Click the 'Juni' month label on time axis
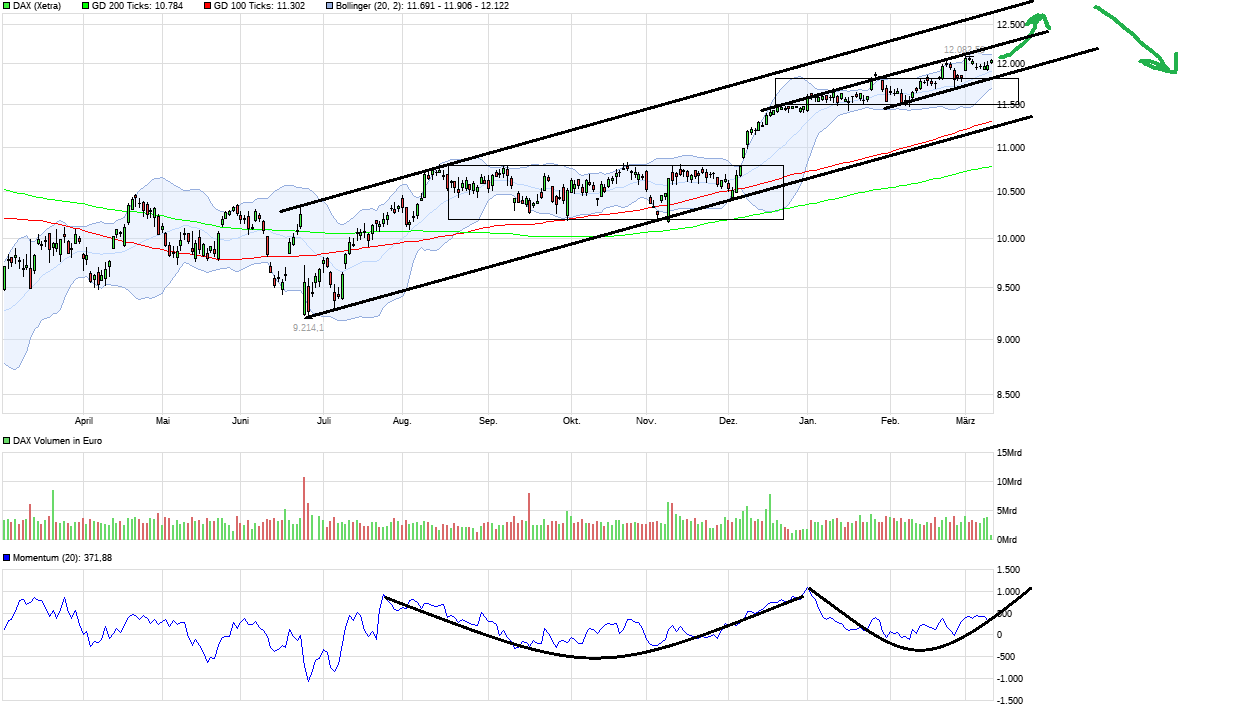The image size is (1239, 711). tap(240, 421)
